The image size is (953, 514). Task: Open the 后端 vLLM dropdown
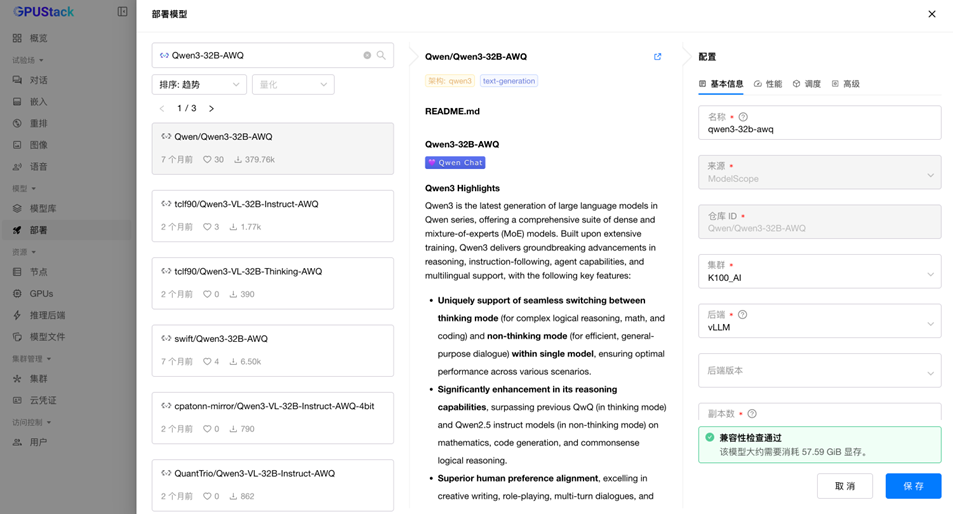point(820,321)
